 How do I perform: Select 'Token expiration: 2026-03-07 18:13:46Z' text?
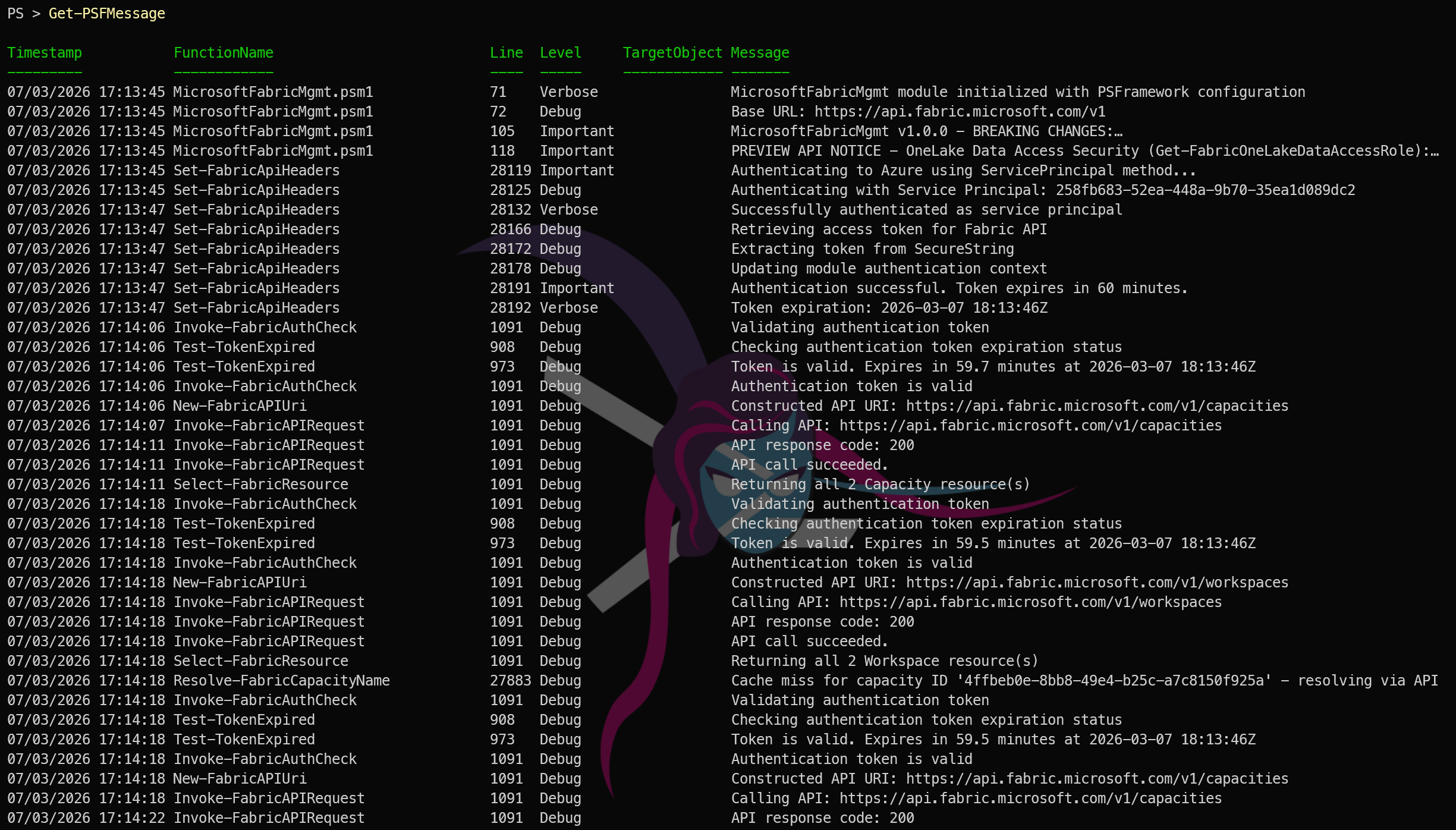click(889, 307)
